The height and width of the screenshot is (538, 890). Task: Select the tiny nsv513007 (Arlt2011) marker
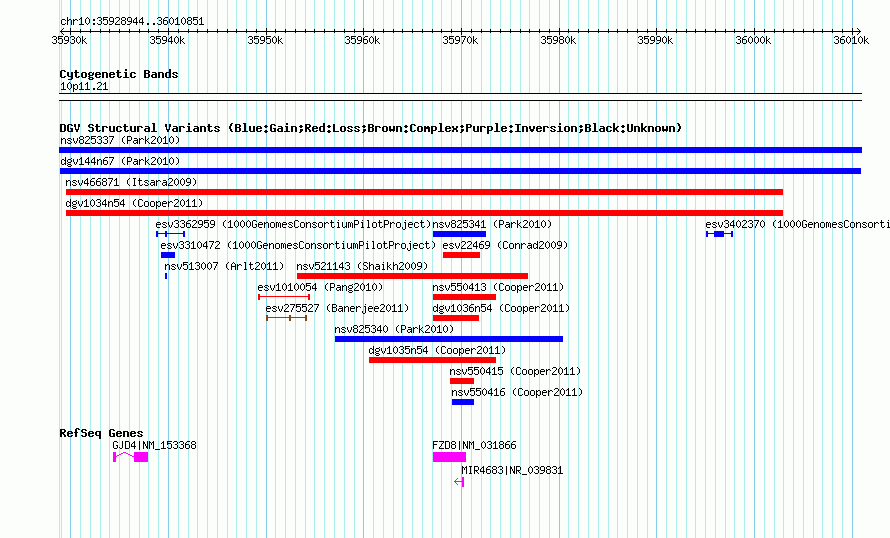166,276
